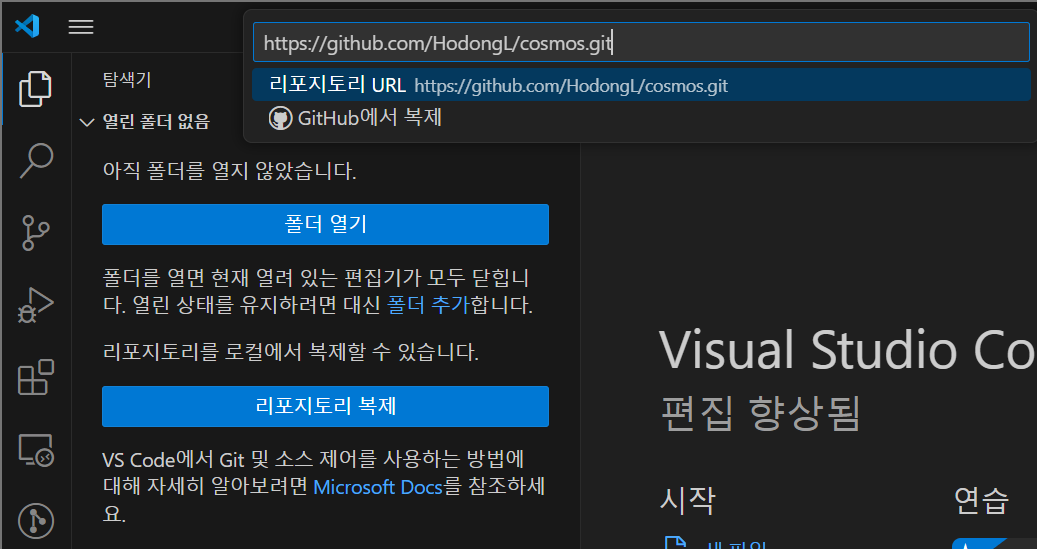Viewport: 1037px width, 549px height.
Task: Open the Source Control view
Action: tap(36, 233)
